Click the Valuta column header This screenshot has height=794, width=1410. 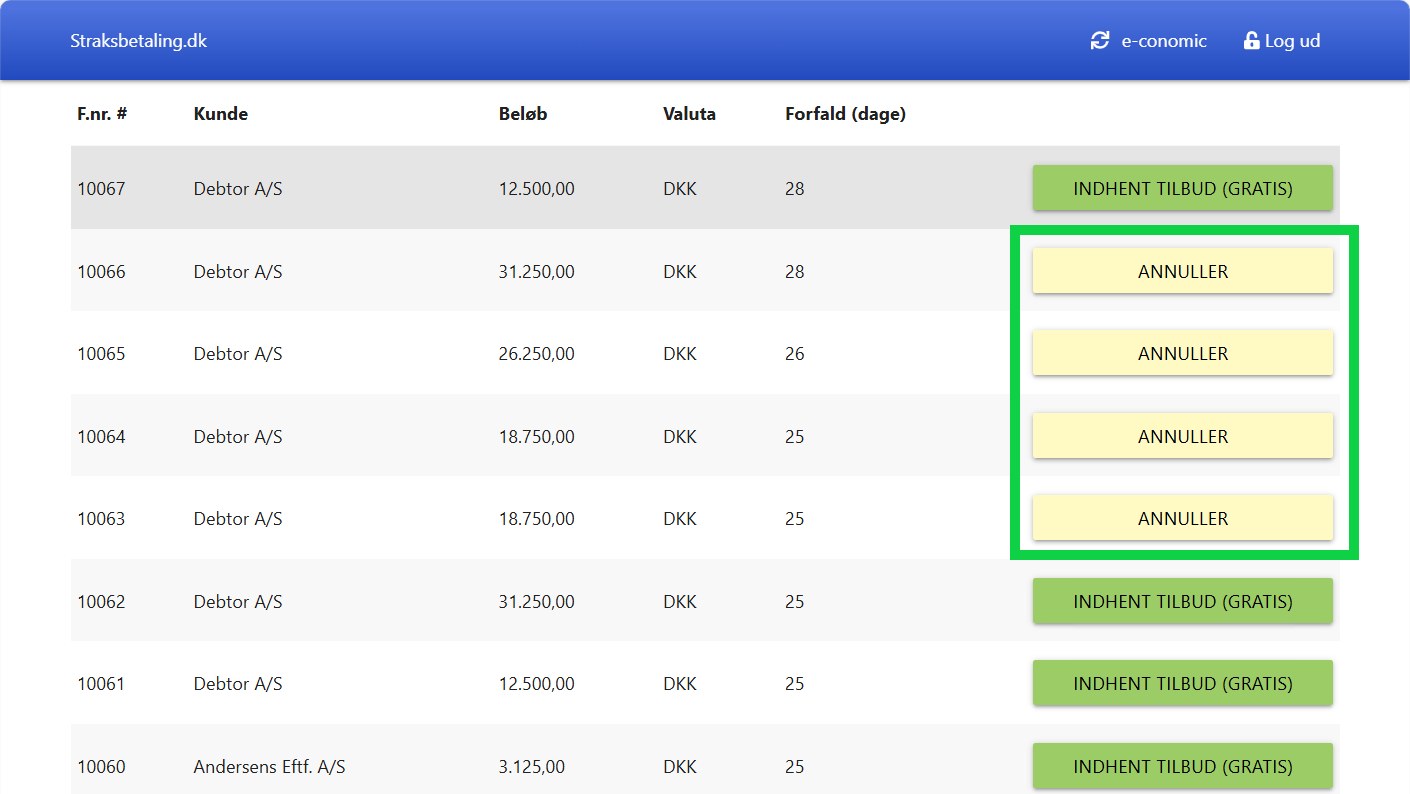pyautogui.click(x=689, y=114)
